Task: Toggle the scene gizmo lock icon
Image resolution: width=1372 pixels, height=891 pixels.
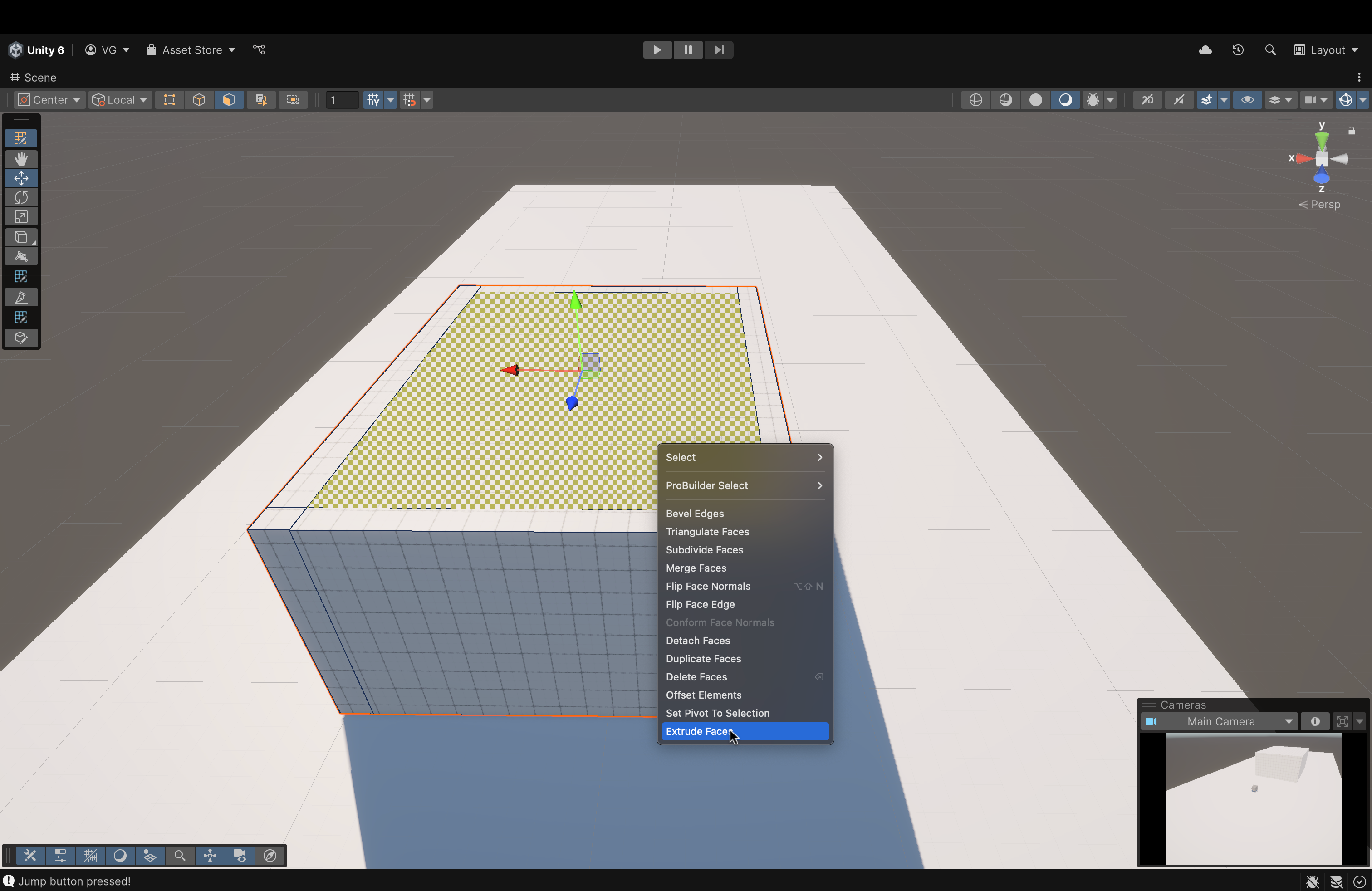Action: coord(1351,131)
